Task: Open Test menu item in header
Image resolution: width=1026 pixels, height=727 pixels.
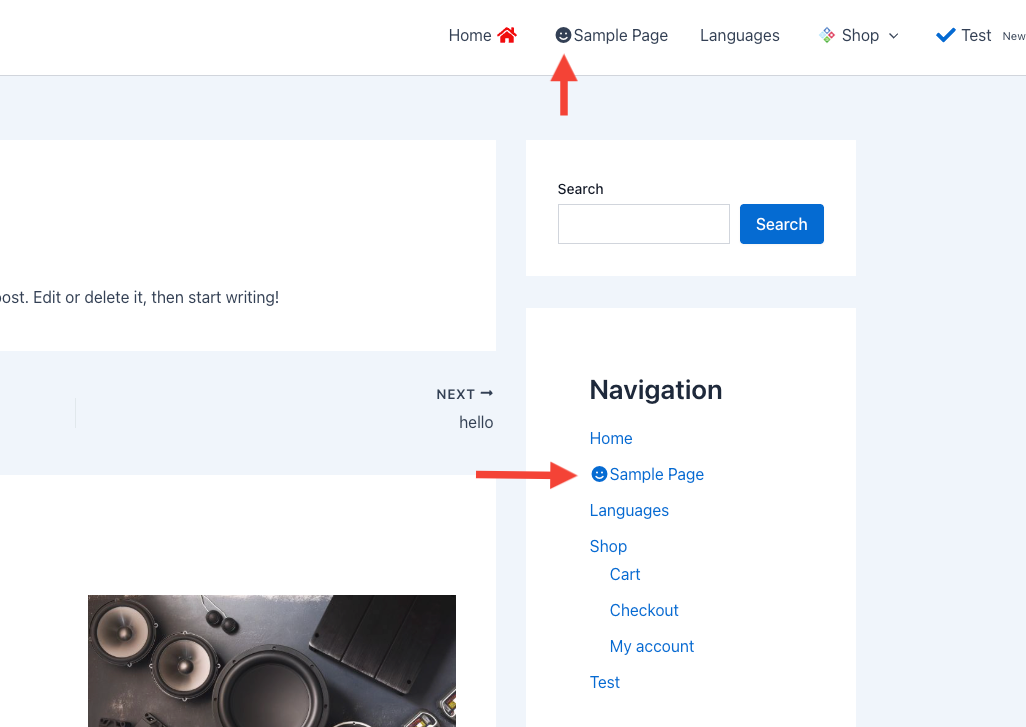Action: [x=976, y=35]
